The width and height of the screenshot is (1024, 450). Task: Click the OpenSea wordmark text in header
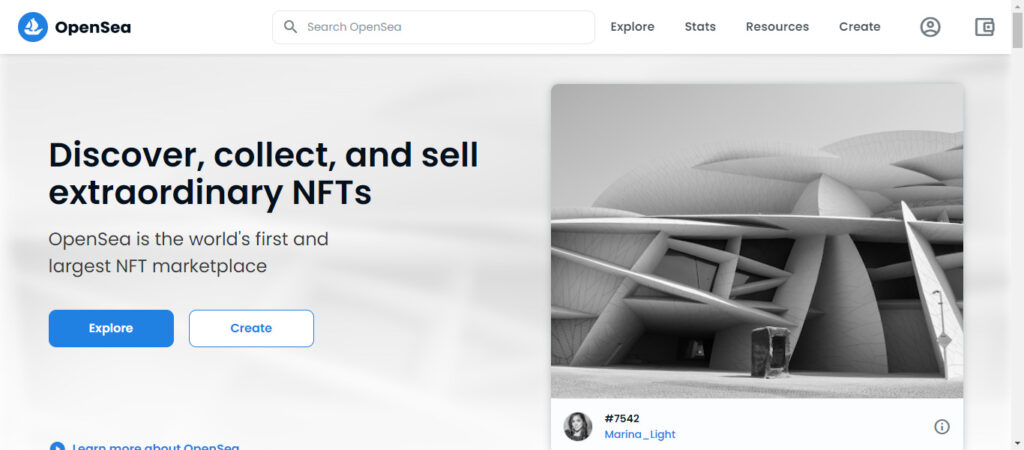click(92, 27)
